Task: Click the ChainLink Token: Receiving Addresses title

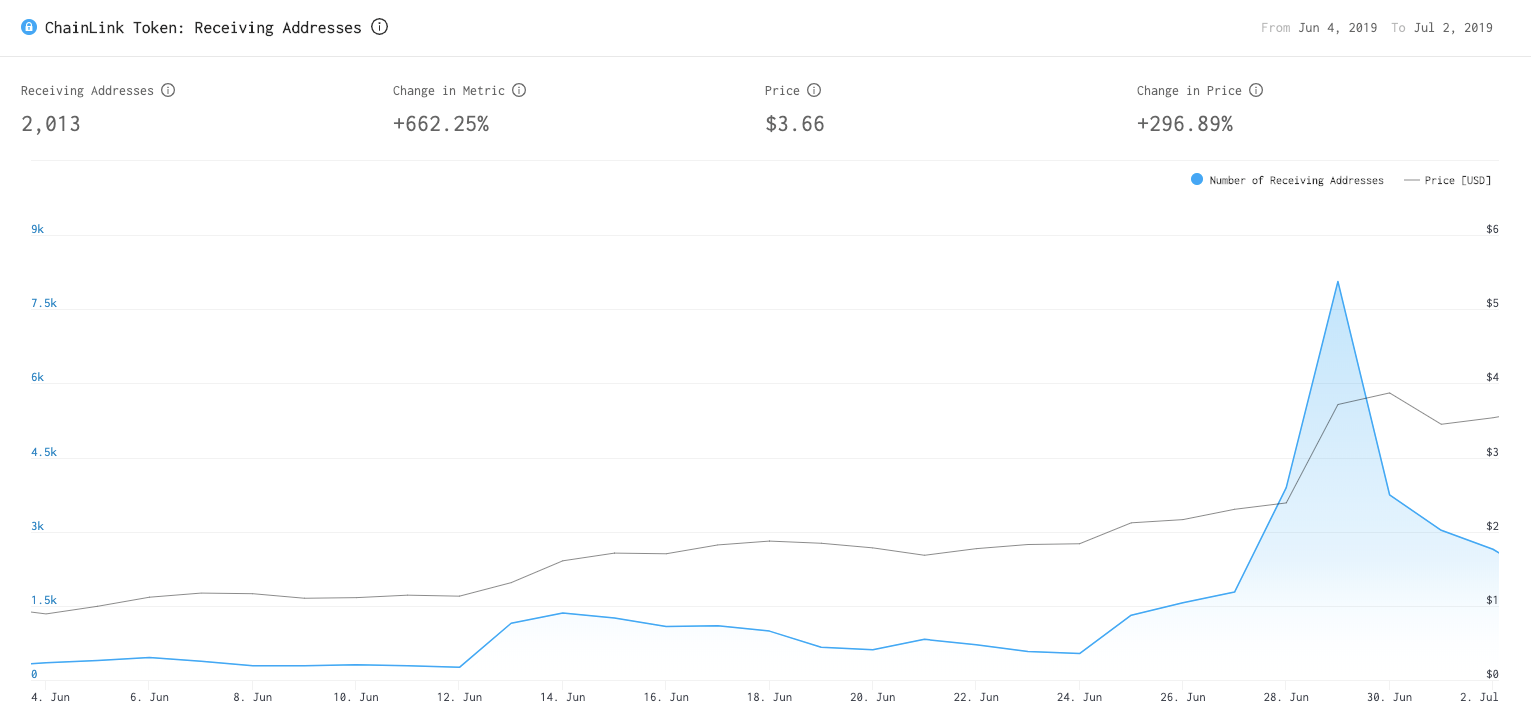Action: click(203, 28)
